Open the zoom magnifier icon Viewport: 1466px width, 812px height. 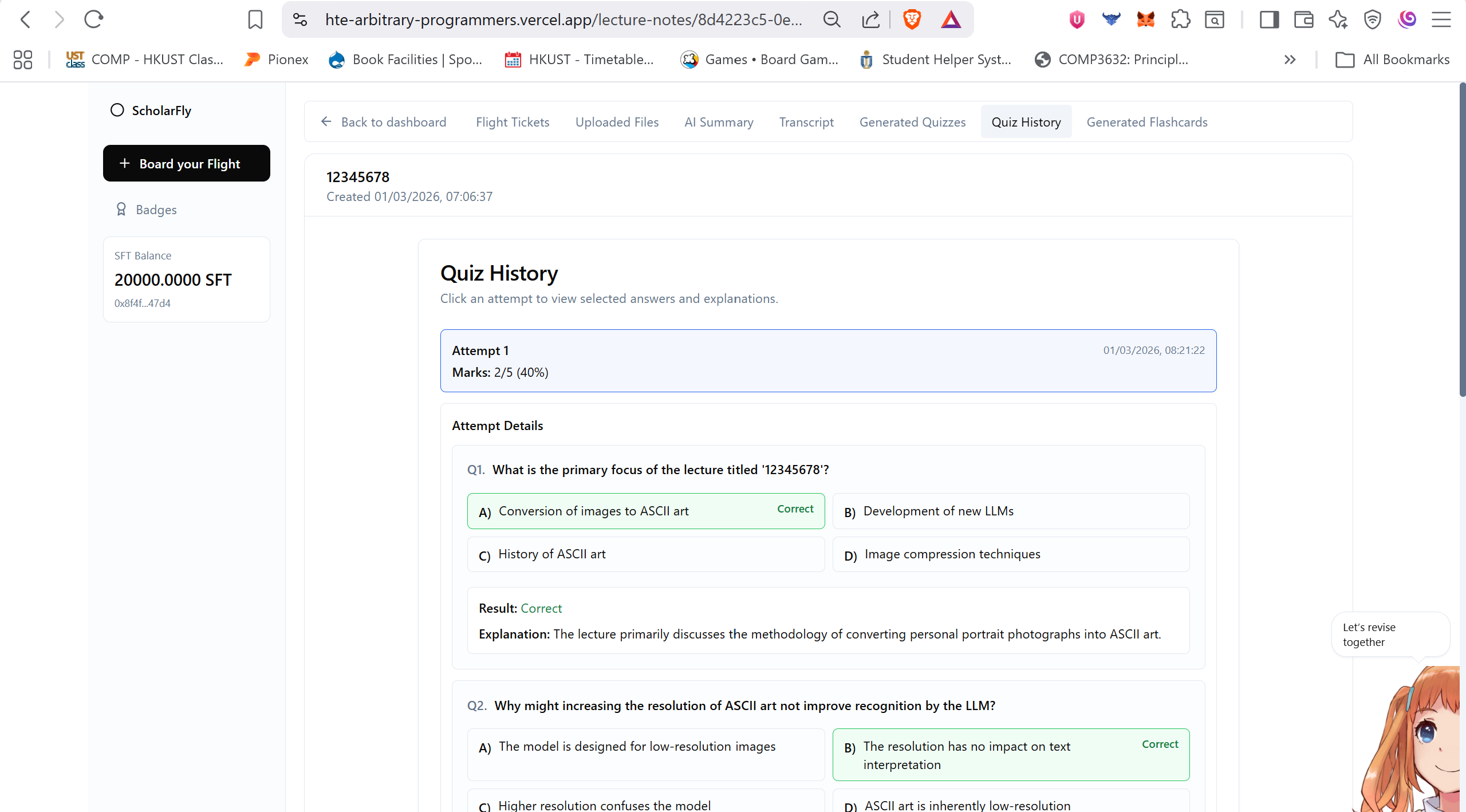(831, 19)
